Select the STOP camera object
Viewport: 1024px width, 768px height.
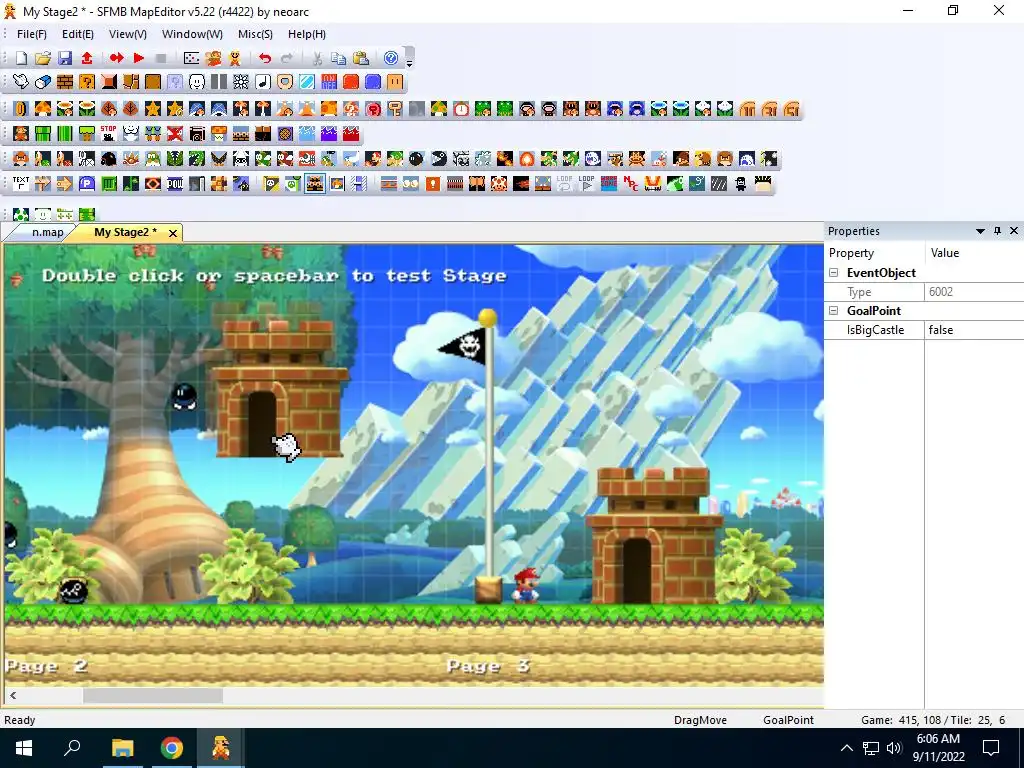pos(108,134)
